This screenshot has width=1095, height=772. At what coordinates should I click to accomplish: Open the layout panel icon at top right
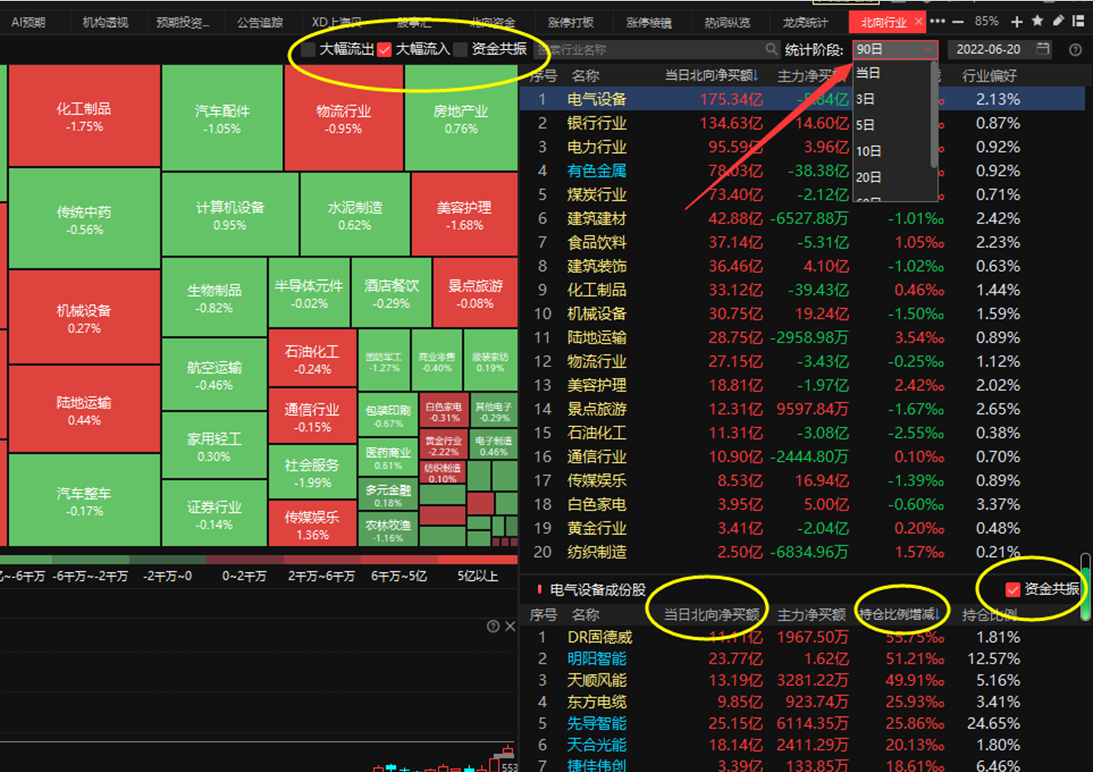point(1079,21)
